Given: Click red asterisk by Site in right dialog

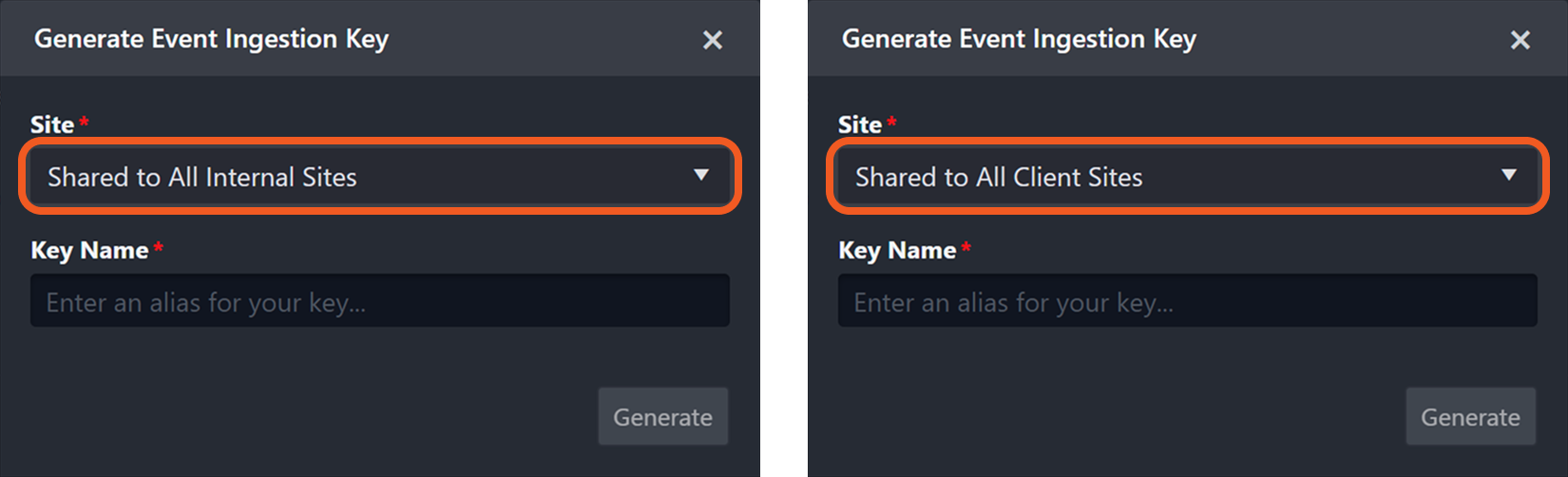Looking at the screenshot, I should [891, 121].
